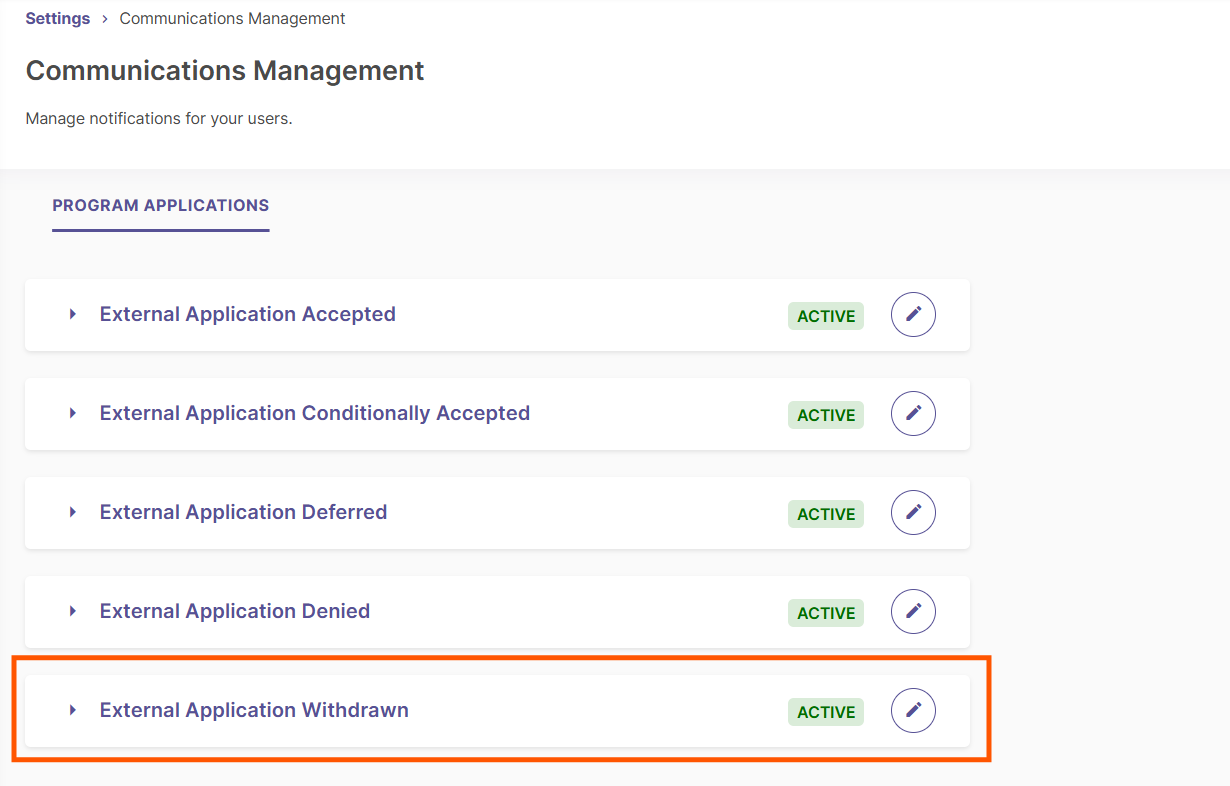Click ACTIVE badge on Denied row
This screenshot has width=1230, height=786.
[826, 613]
